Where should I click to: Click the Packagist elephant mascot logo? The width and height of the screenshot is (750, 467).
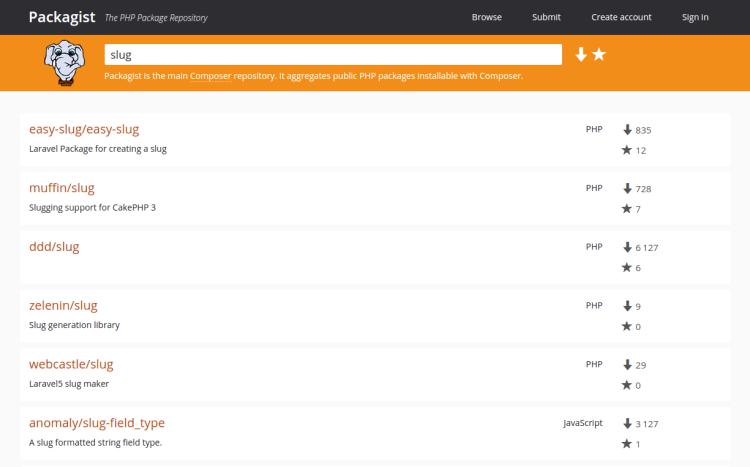(x=64, y=62)
